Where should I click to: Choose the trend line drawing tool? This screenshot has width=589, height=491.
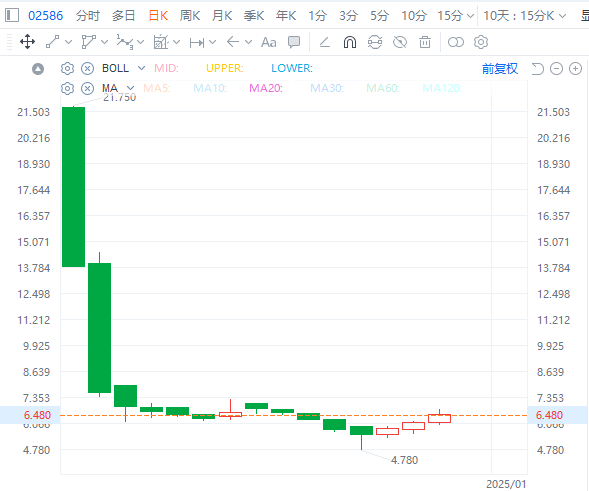coord(53,42)
